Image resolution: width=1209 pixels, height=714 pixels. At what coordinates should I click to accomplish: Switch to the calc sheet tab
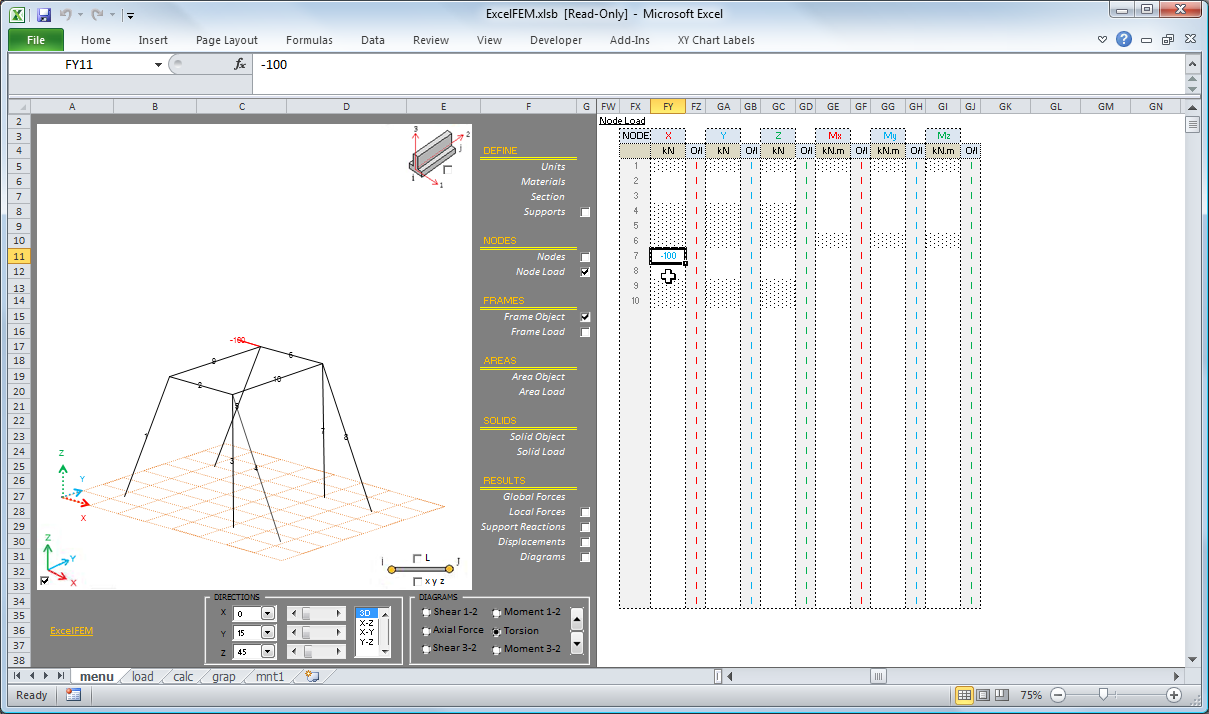[183, 676]
